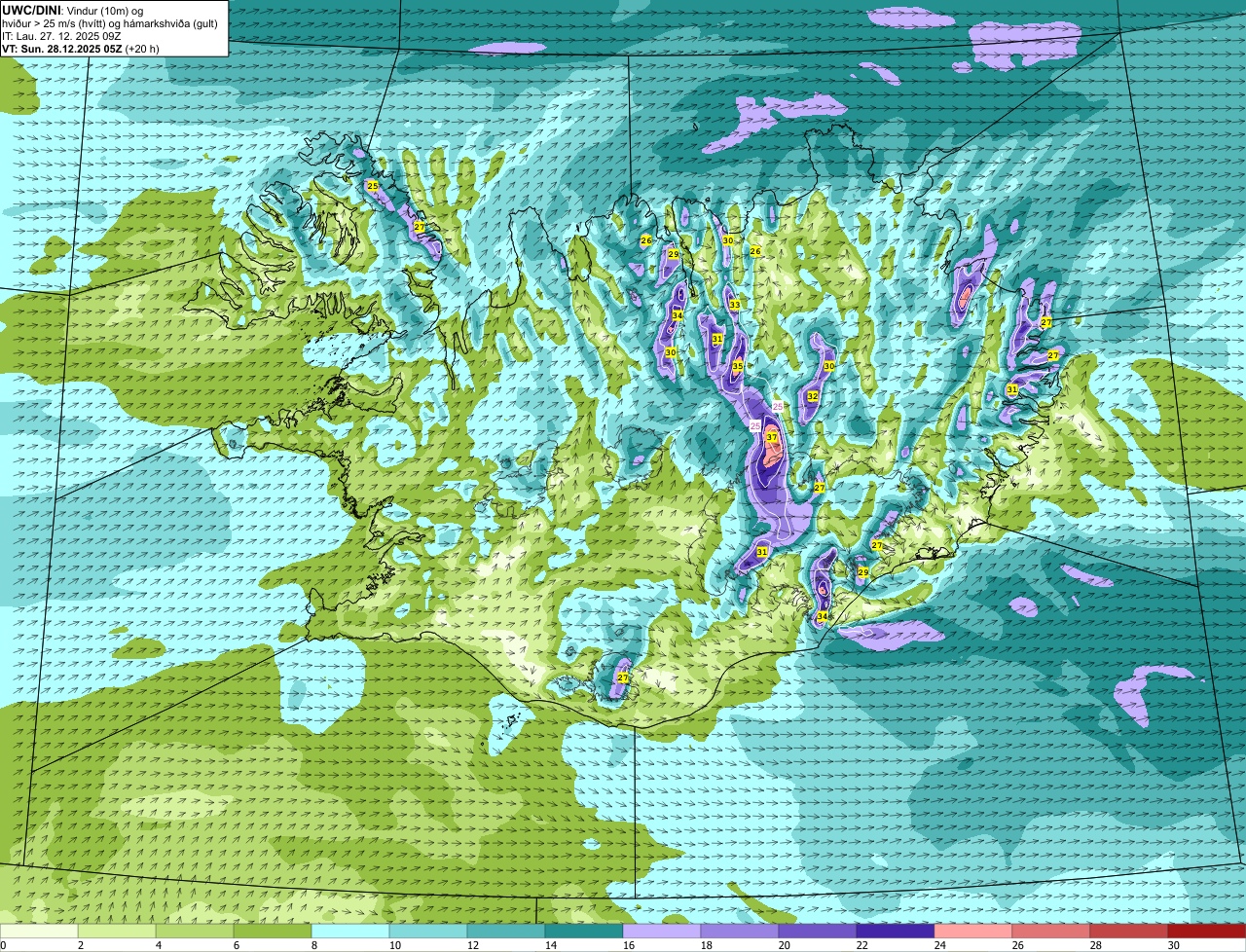Click the 'VT: Sun. 28.12.2025 05Z (+20 h)' line
This screenshot has width=1246, height=952.
click(x=81, y=48)
